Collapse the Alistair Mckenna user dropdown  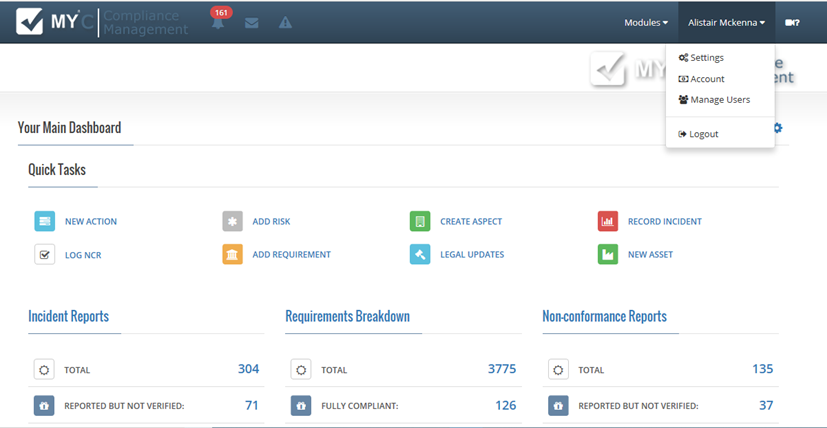coord(727,22)
